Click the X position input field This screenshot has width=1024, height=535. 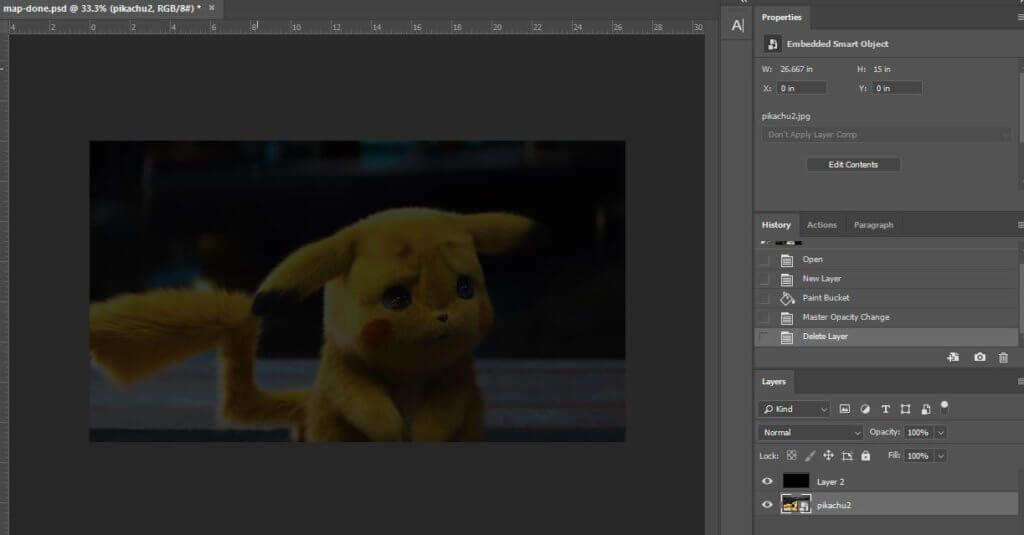coord(801,88)
